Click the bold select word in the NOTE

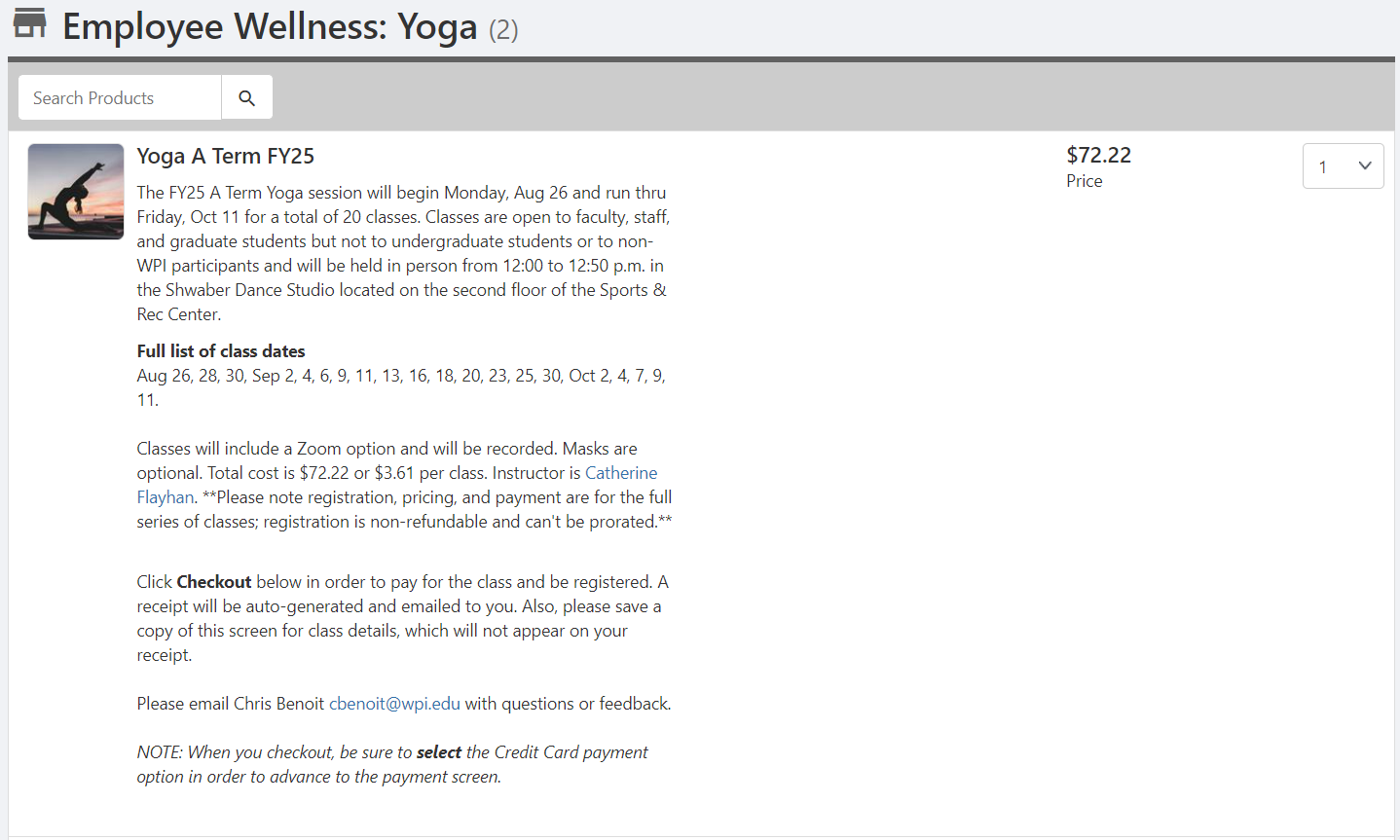pos(438,752)
